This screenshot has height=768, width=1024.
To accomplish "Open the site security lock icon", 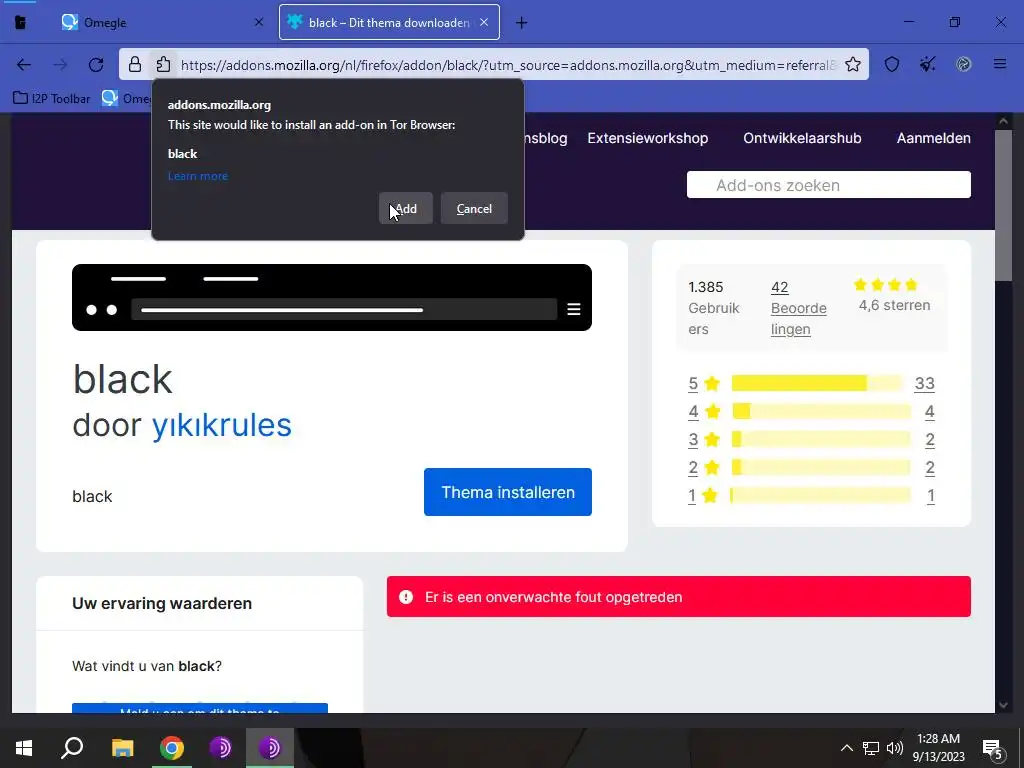I will [135, 64].
